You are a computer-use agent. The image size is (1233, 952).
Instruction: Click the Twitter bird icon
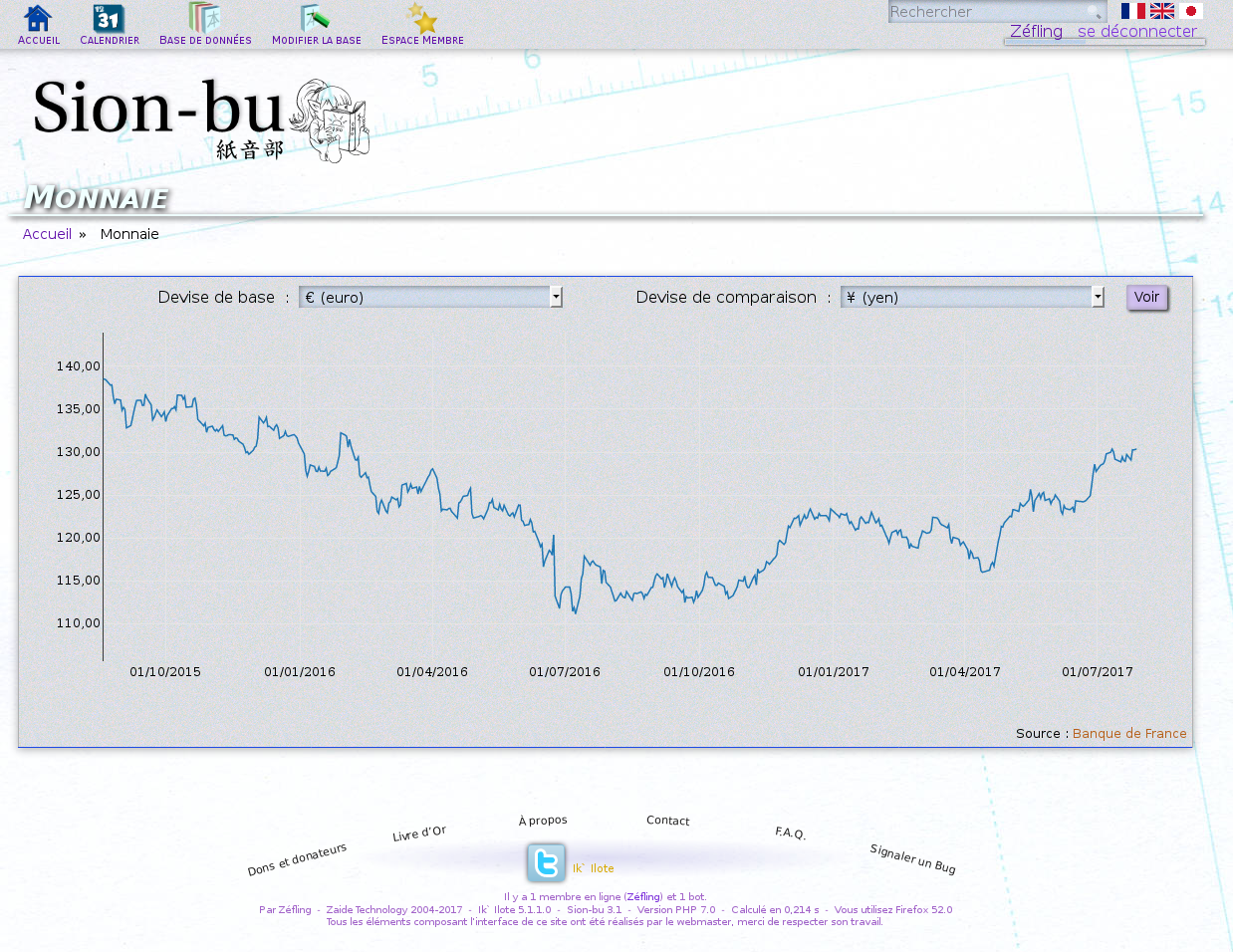coord(546,862)
